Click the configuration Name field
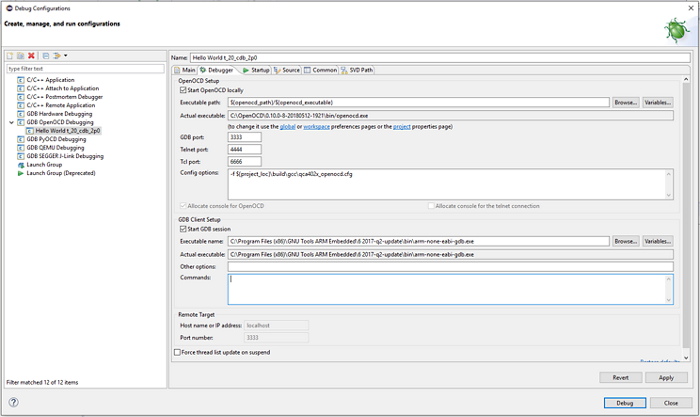 tap(440, 58)
